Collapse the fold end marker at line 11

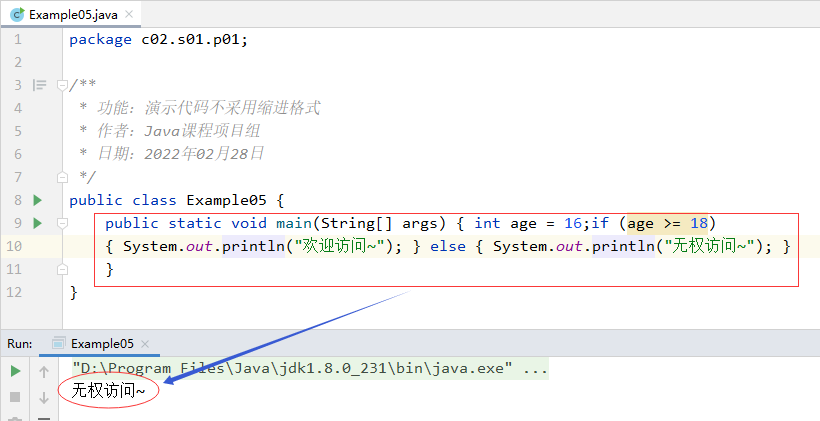(62, 269)
